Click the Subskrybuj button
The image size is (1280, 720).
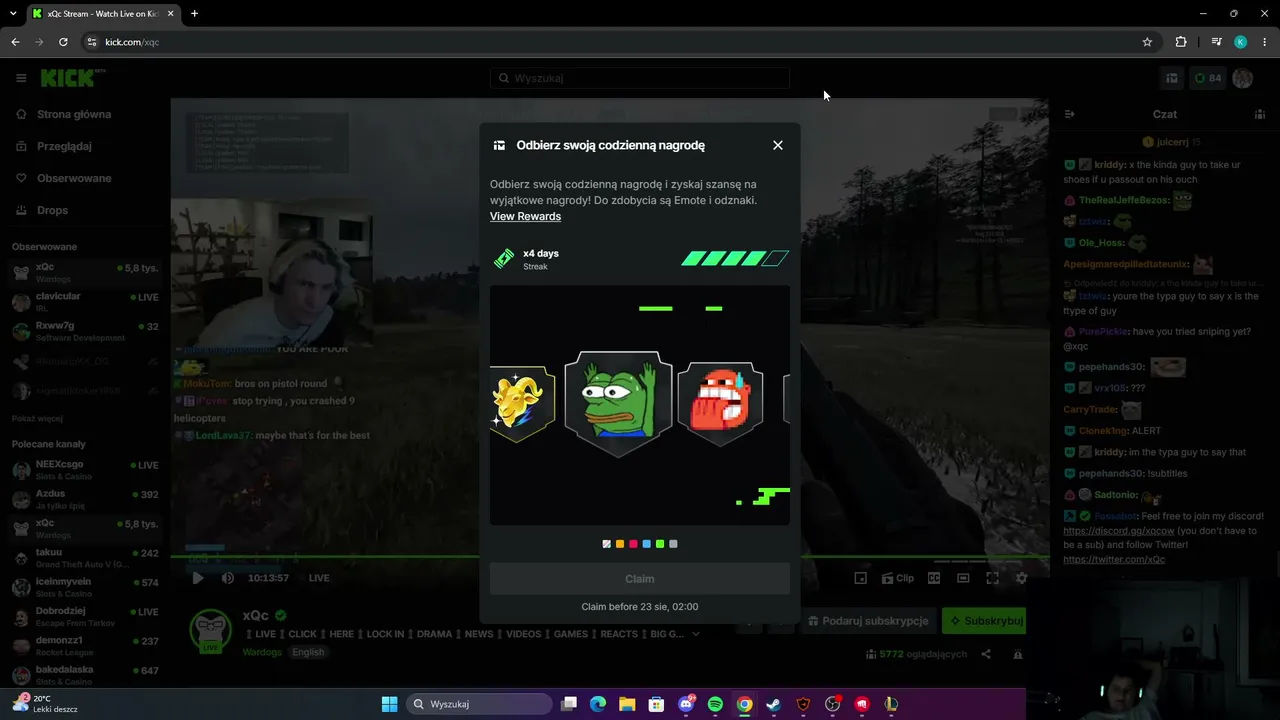(985, 621)
